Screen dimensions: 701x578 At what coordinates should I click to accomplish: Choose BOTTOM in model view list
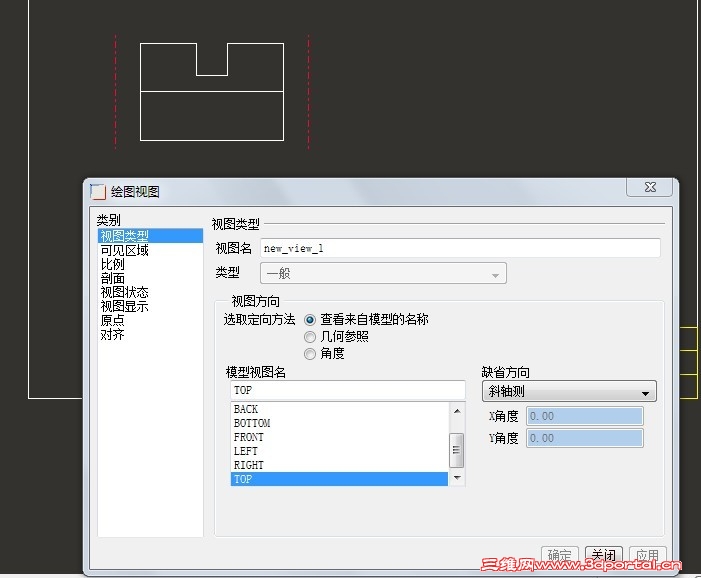pyautogui.click(x=339, y=423)
